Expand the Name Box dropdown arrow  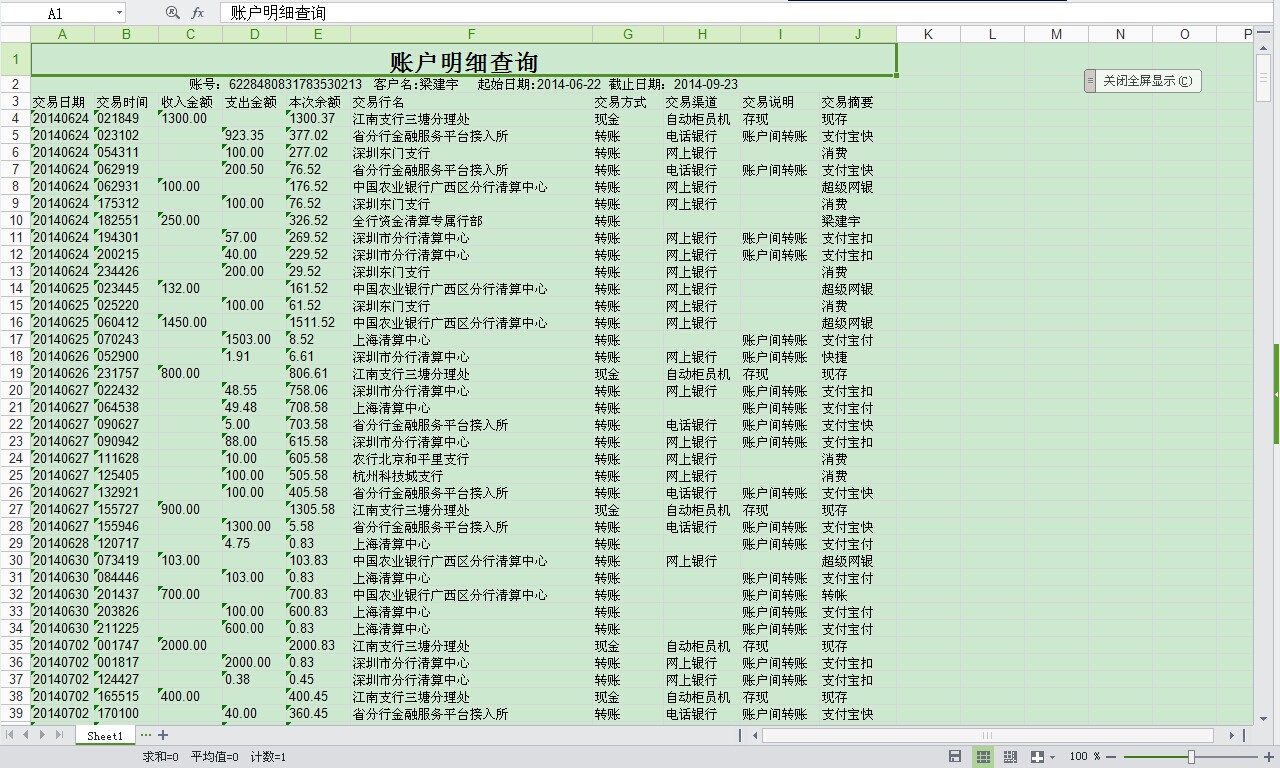click(x=119, y=13)
